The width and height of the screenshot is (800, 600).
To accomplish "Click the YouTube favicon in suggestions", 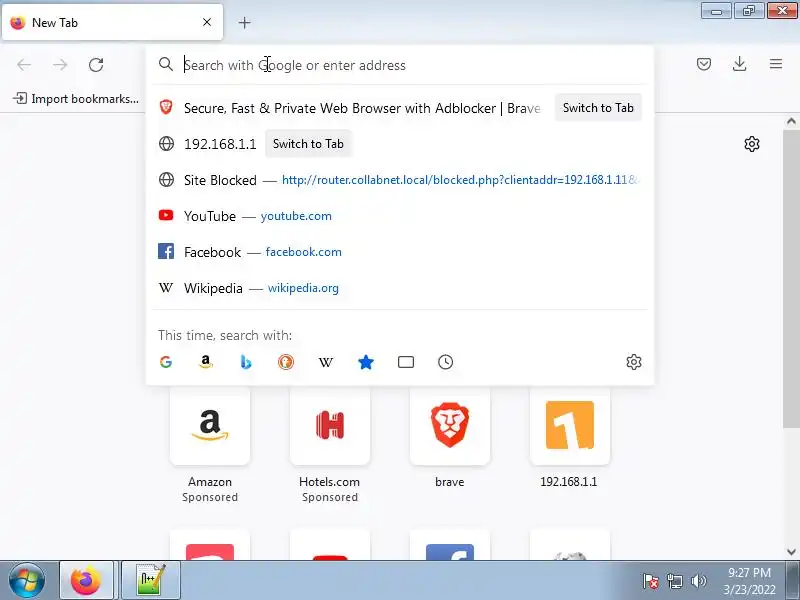I will [x=166, y=215].
